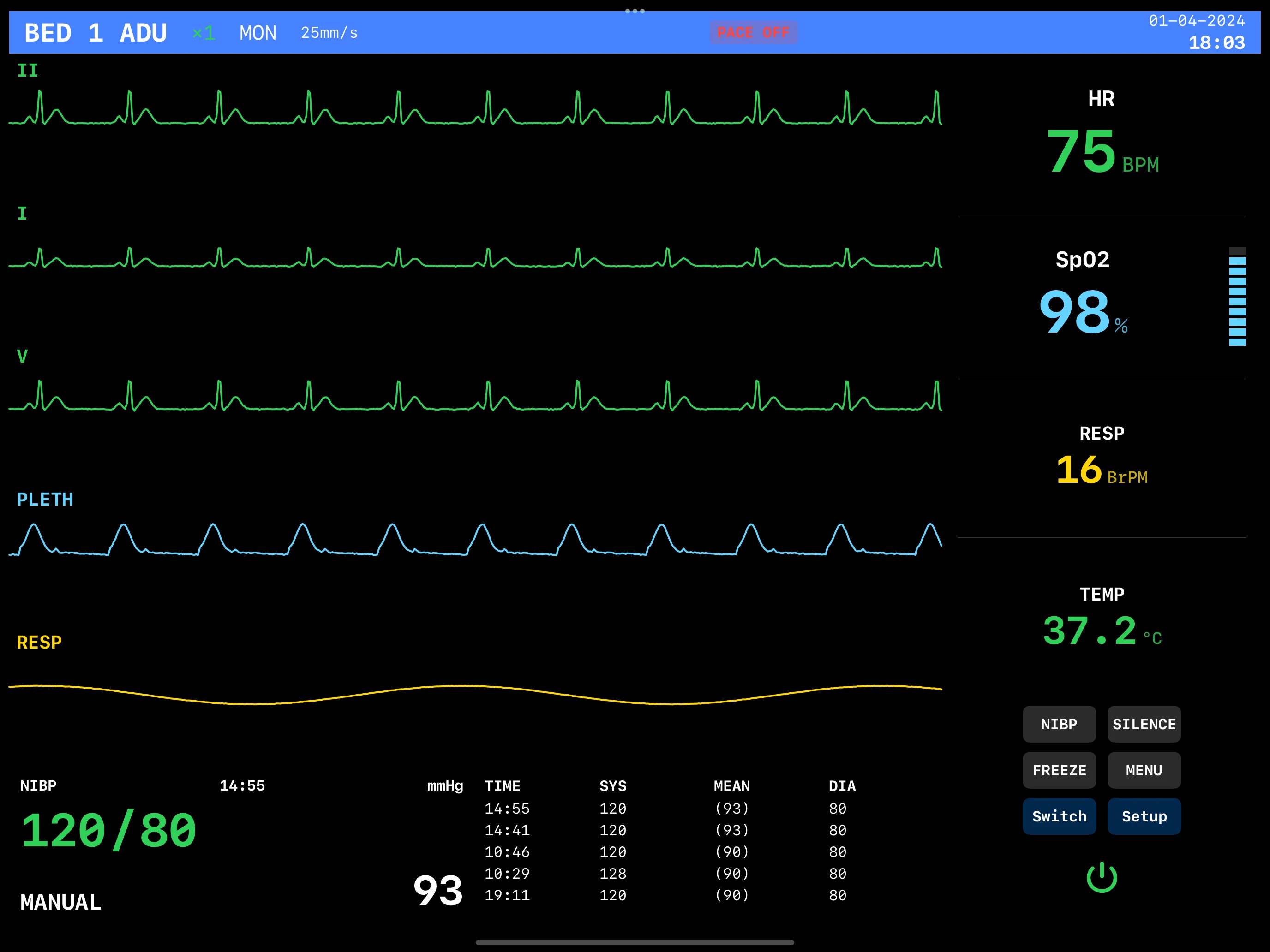1270x952 pixels.
Task: Click the 01-04-2024 date
Action: (1197, 21)
